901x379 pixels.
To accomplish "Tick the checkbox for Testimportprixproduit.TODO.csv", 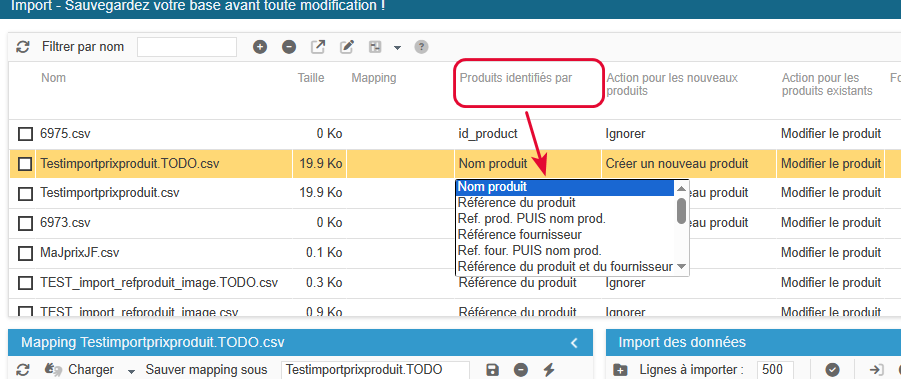I will click(25, 164).
